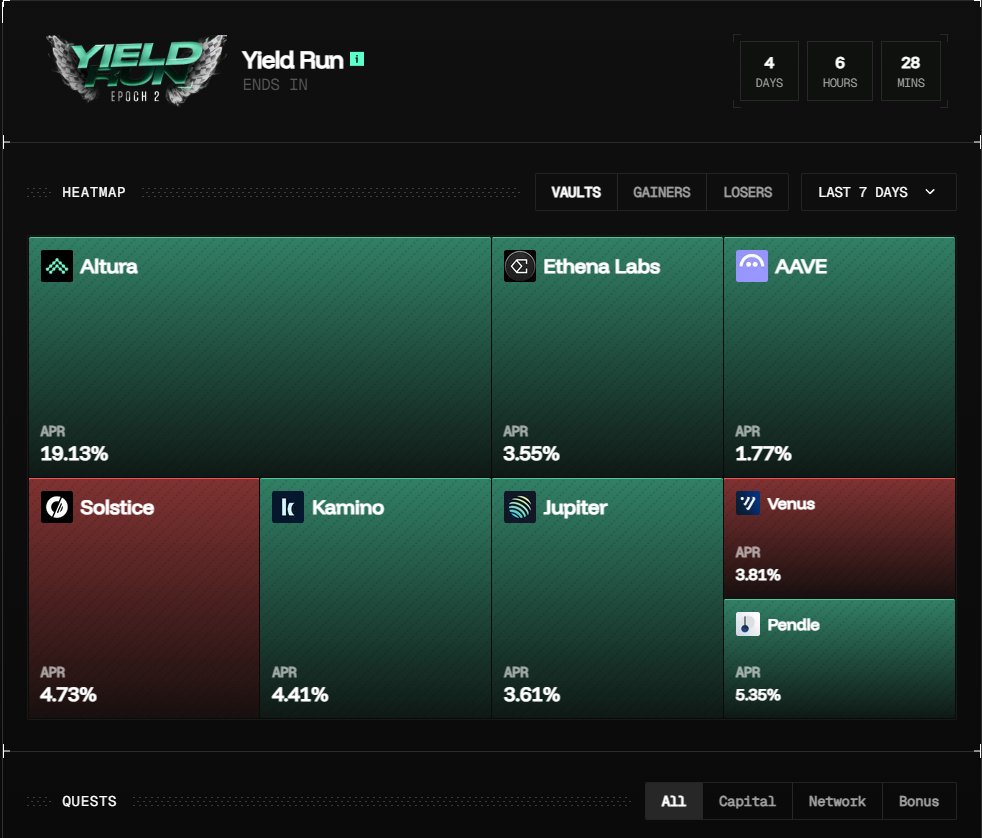The height and width of the screenshot is (838, 982).
Task: Open the Last 7 Days dropdown
Action: 879,192
